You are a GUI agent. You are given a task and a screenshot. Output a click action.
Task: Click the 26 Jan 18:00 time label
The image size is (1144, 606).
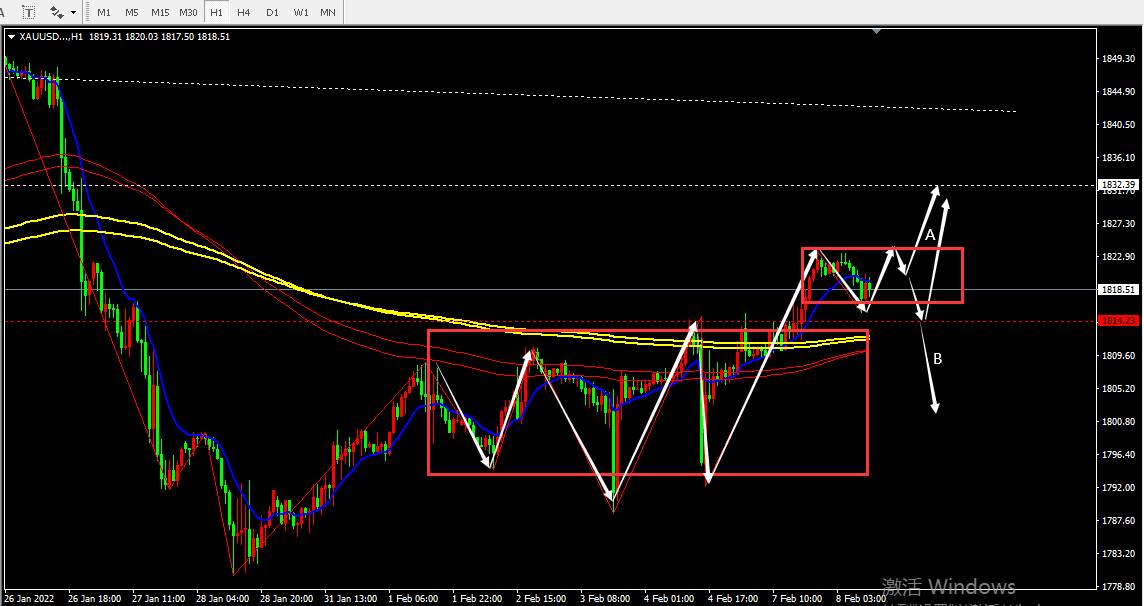tap(94, 598)
